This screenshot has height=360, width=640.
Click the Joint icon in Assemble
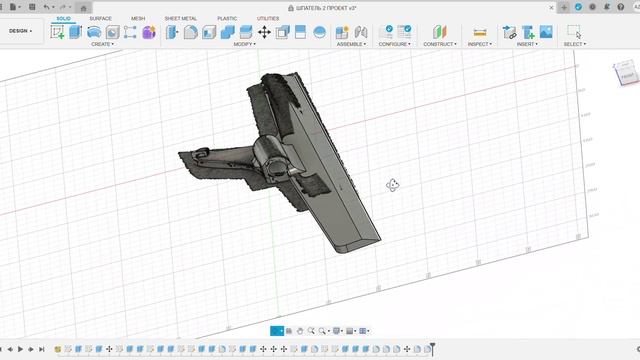361,32
